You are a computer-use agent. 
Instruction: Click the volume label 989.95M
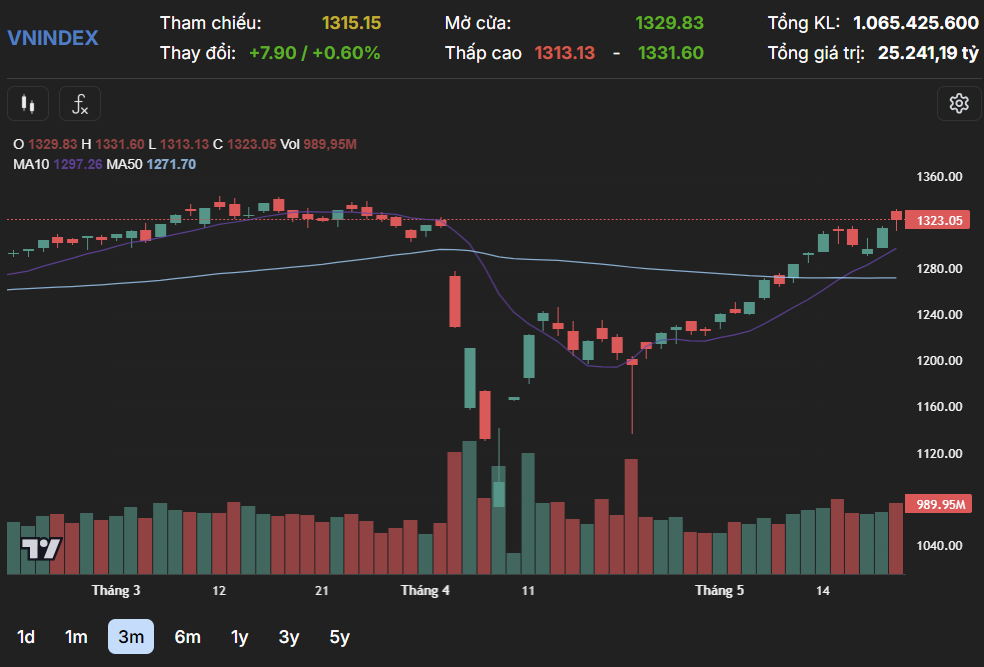[939, 505]
